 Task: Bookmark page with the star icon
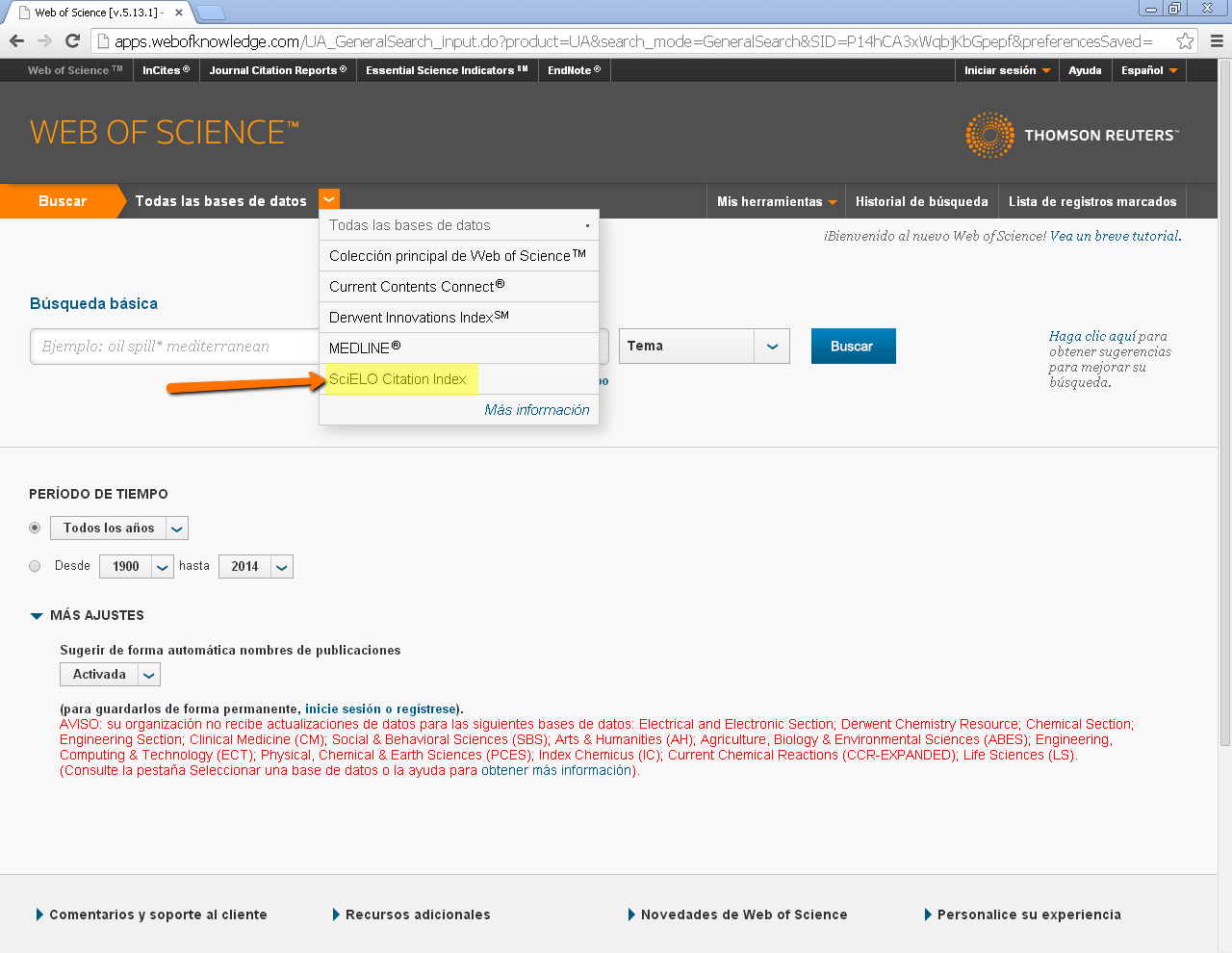tap(1185, 40)
